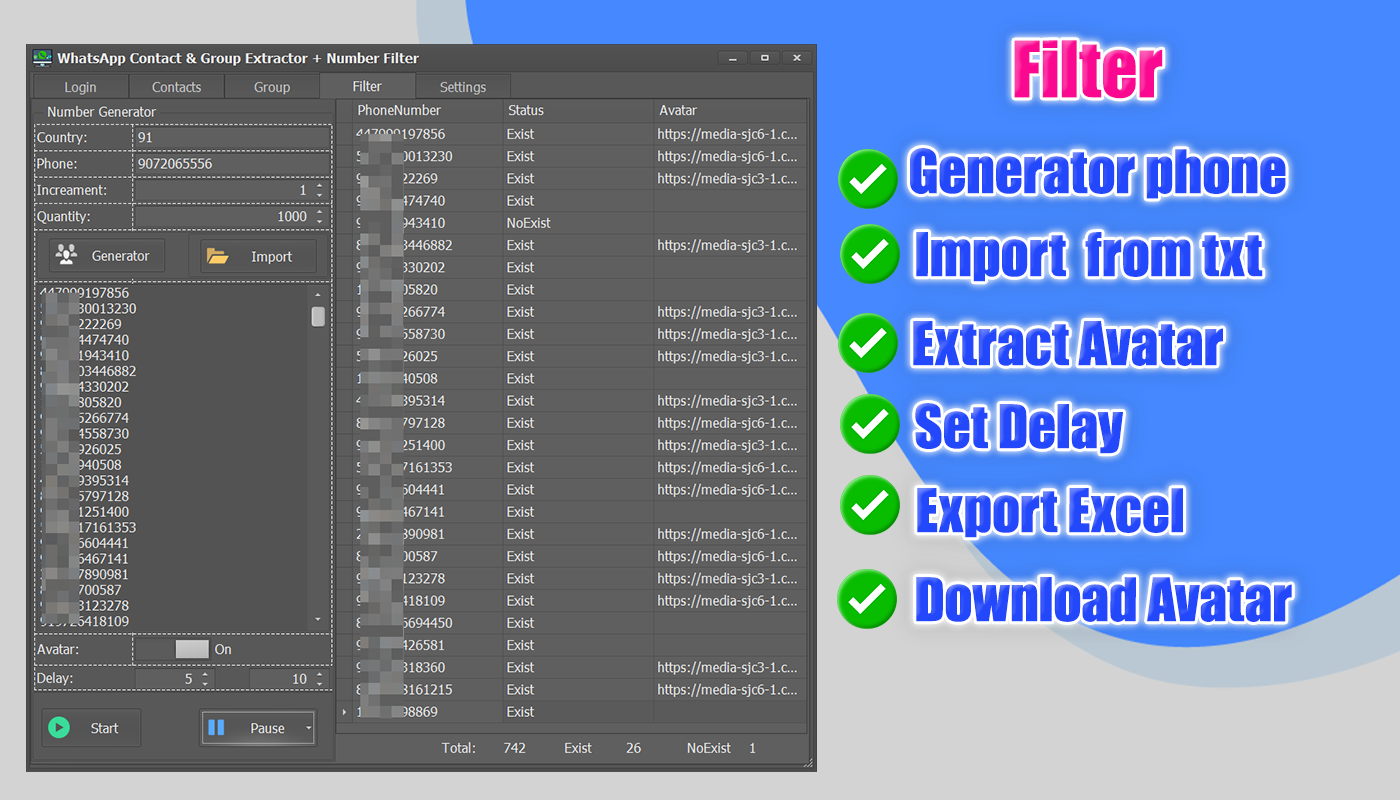Click the Download Avatar feature text
1400x800 pixels.
point(1104,600)
